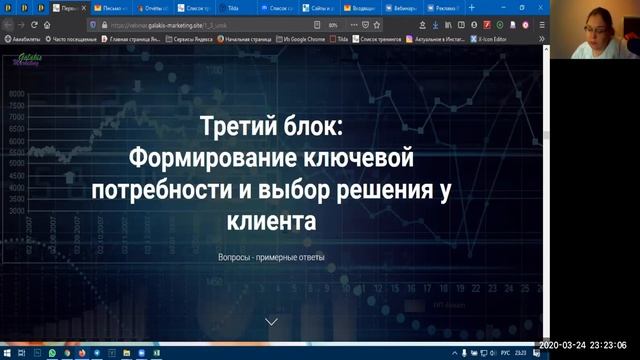Toggle the sidebar panel icon
The image size is (640, 360).
[x=461, y=25]
